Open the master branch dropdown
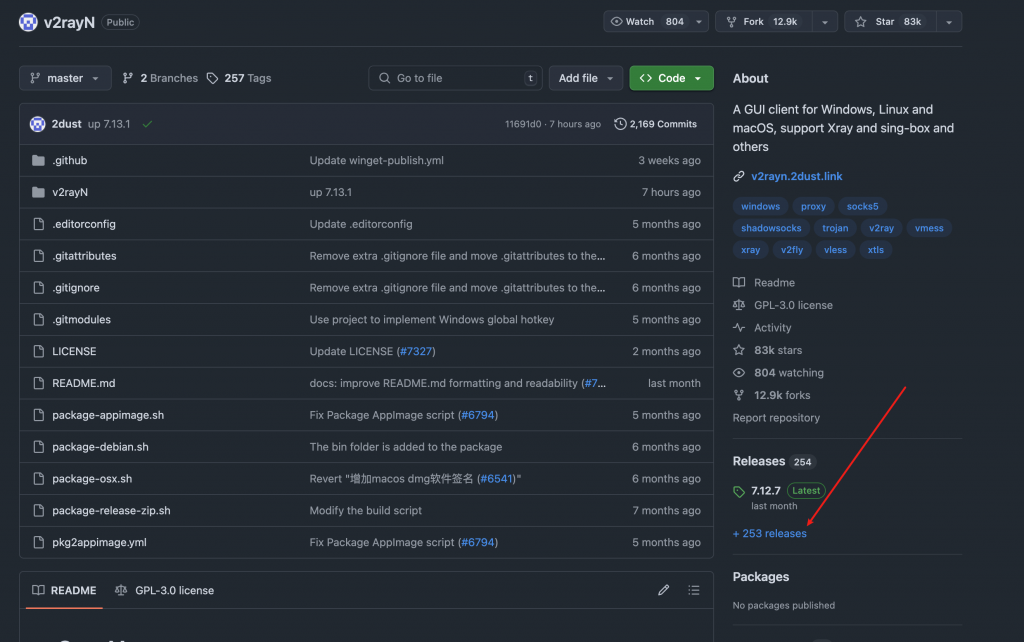Image resolution: width=1024 pixels, height=642 pixels. 65,78
